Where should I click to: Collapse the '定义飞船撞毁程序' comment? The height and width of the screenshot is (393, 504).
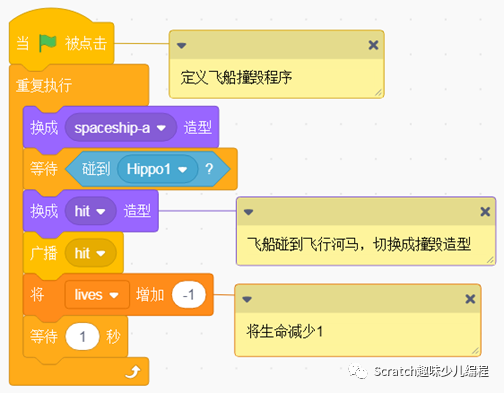click(x=181, y=46)
